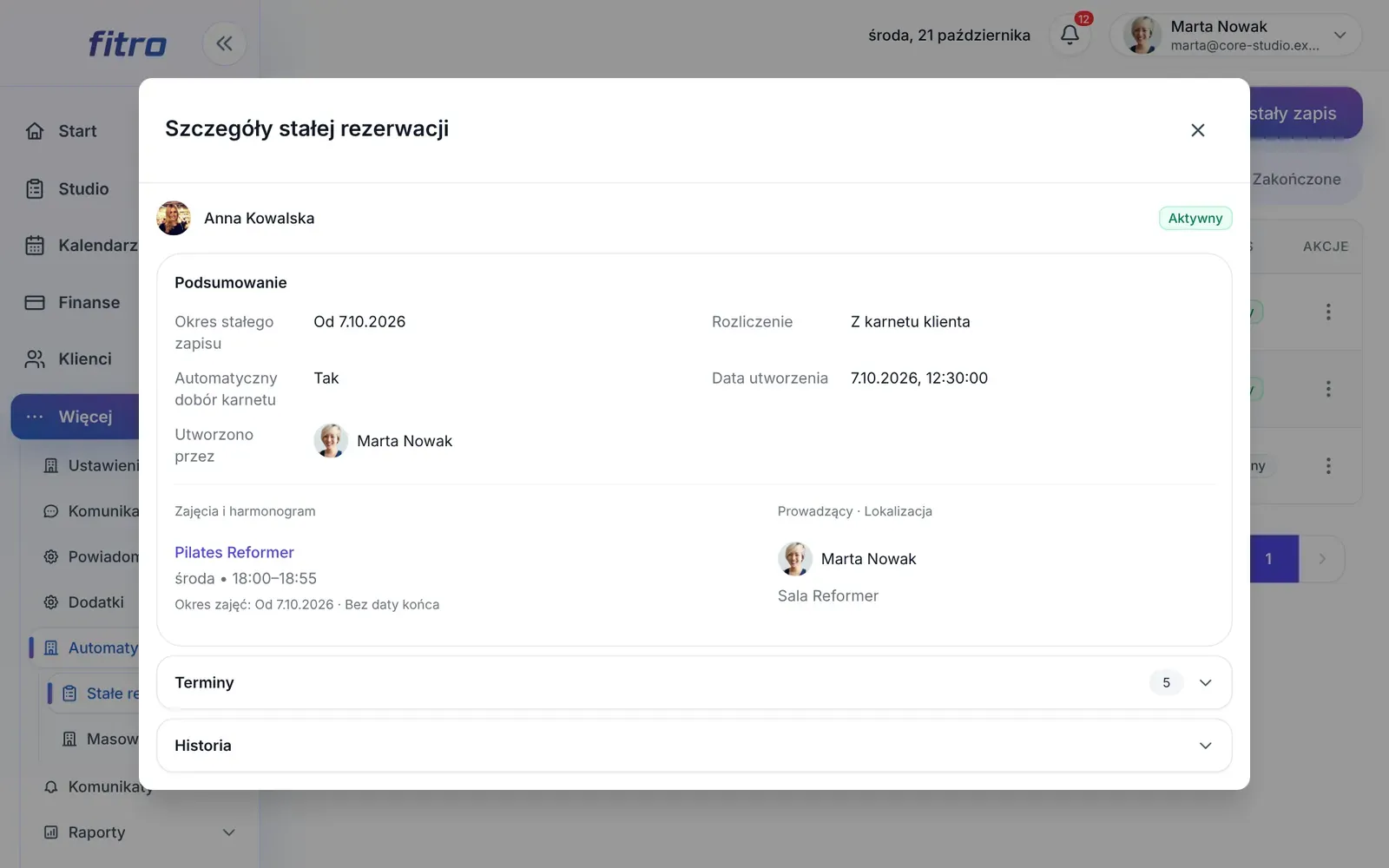
Task: Click the Studio clipboard icon
Action: [x=35, y=188]
